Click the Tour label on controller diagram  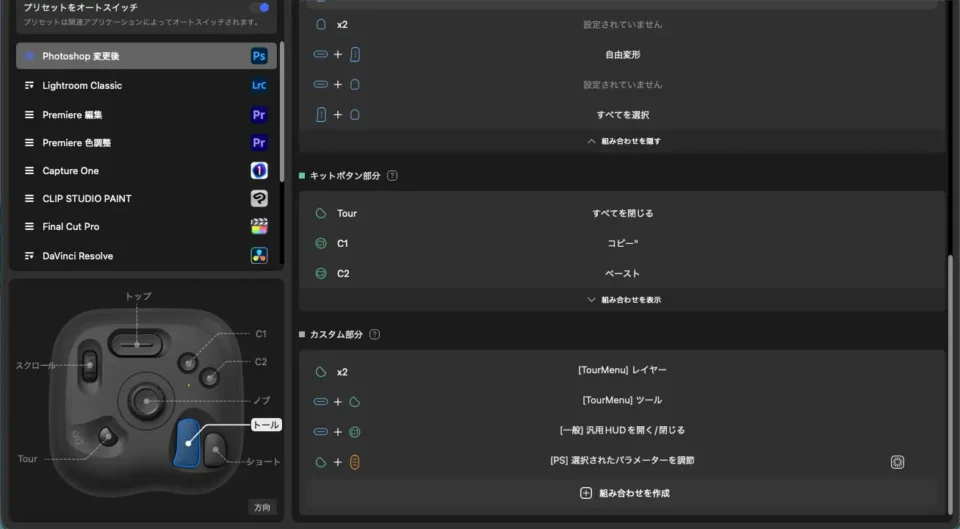pos(27,459)
